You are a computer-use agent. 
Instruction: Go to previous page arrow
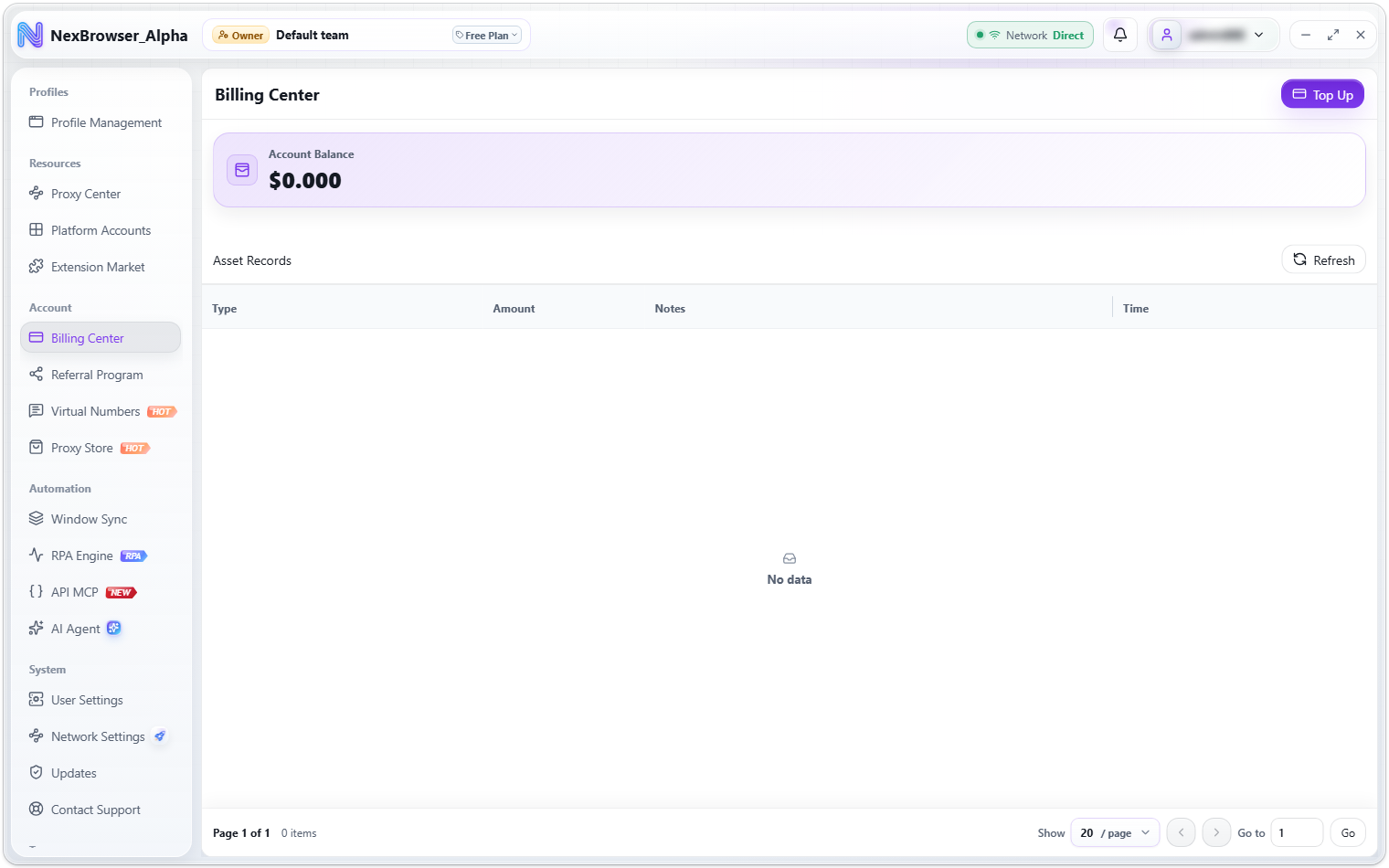coord(1181,832)
